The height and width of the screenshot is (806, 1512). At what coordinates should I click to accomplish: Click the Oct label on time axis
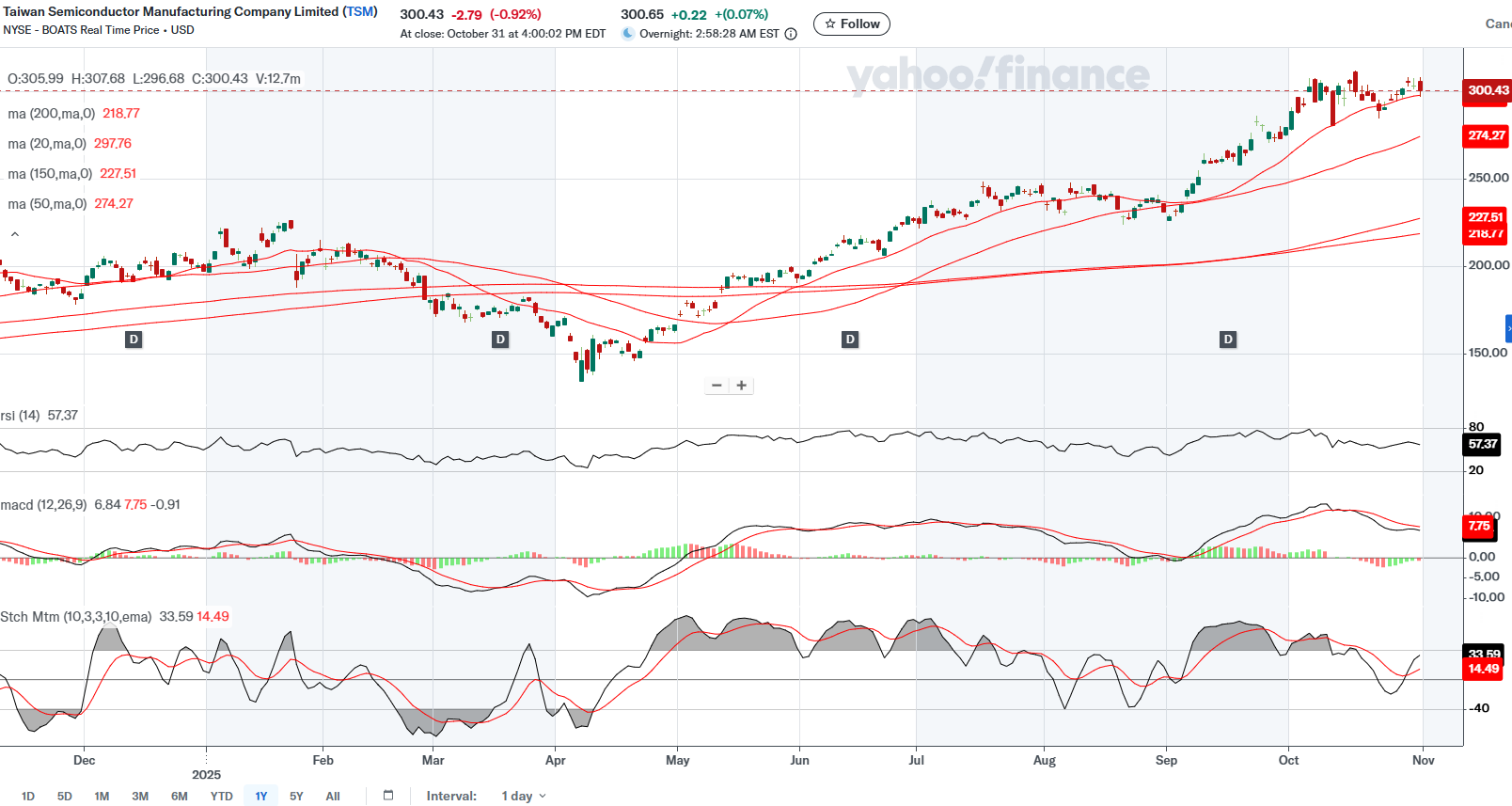1288,760
